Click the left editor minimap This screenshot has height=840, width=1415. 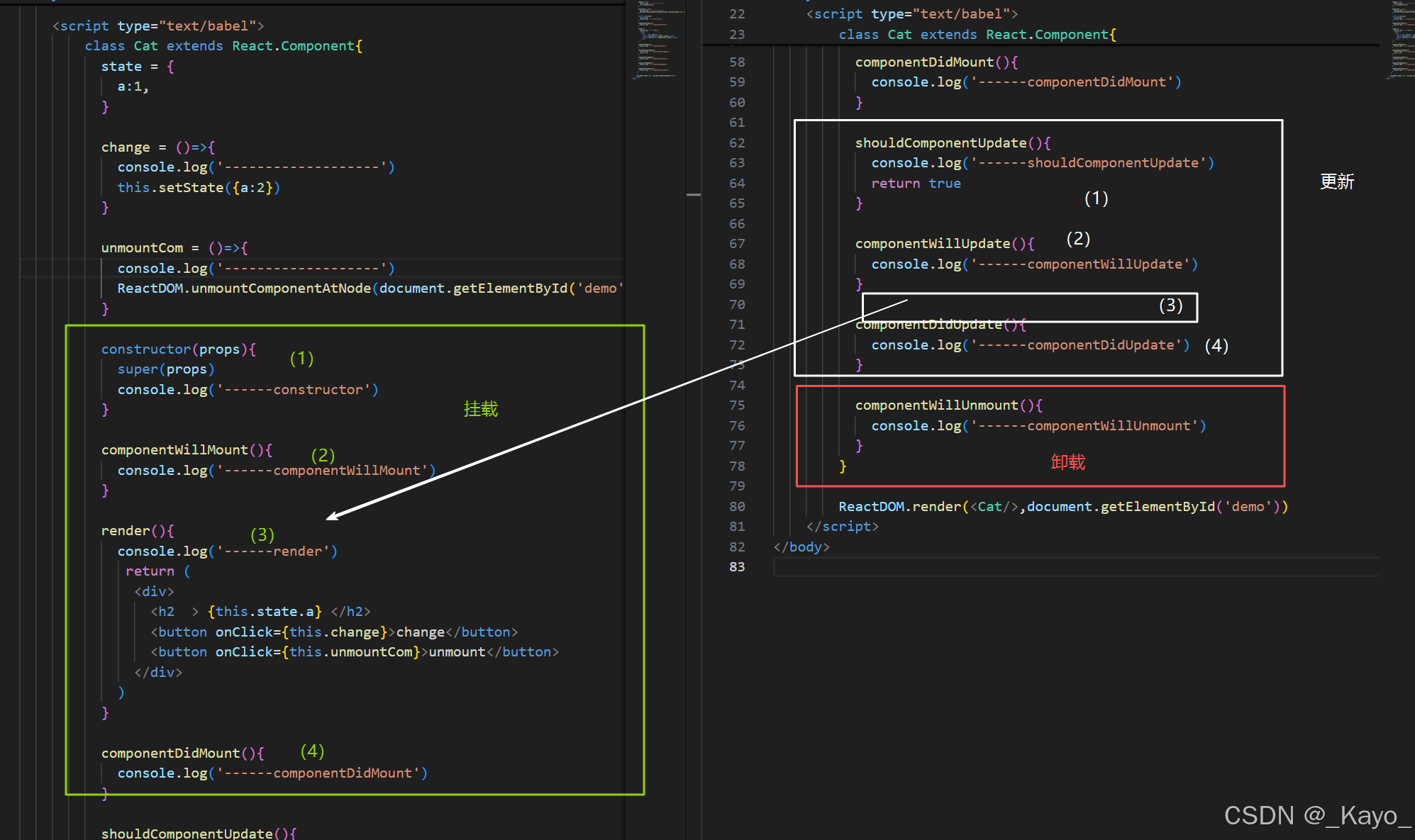coord(658,39)
